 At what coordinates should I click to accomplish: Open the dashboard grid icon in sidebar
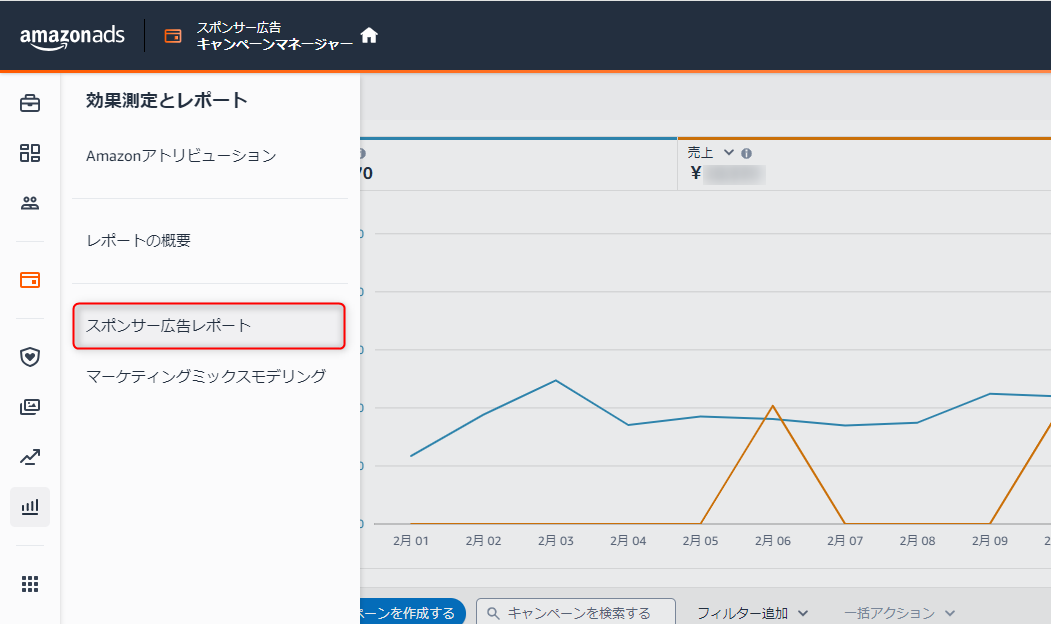[29, 153]
